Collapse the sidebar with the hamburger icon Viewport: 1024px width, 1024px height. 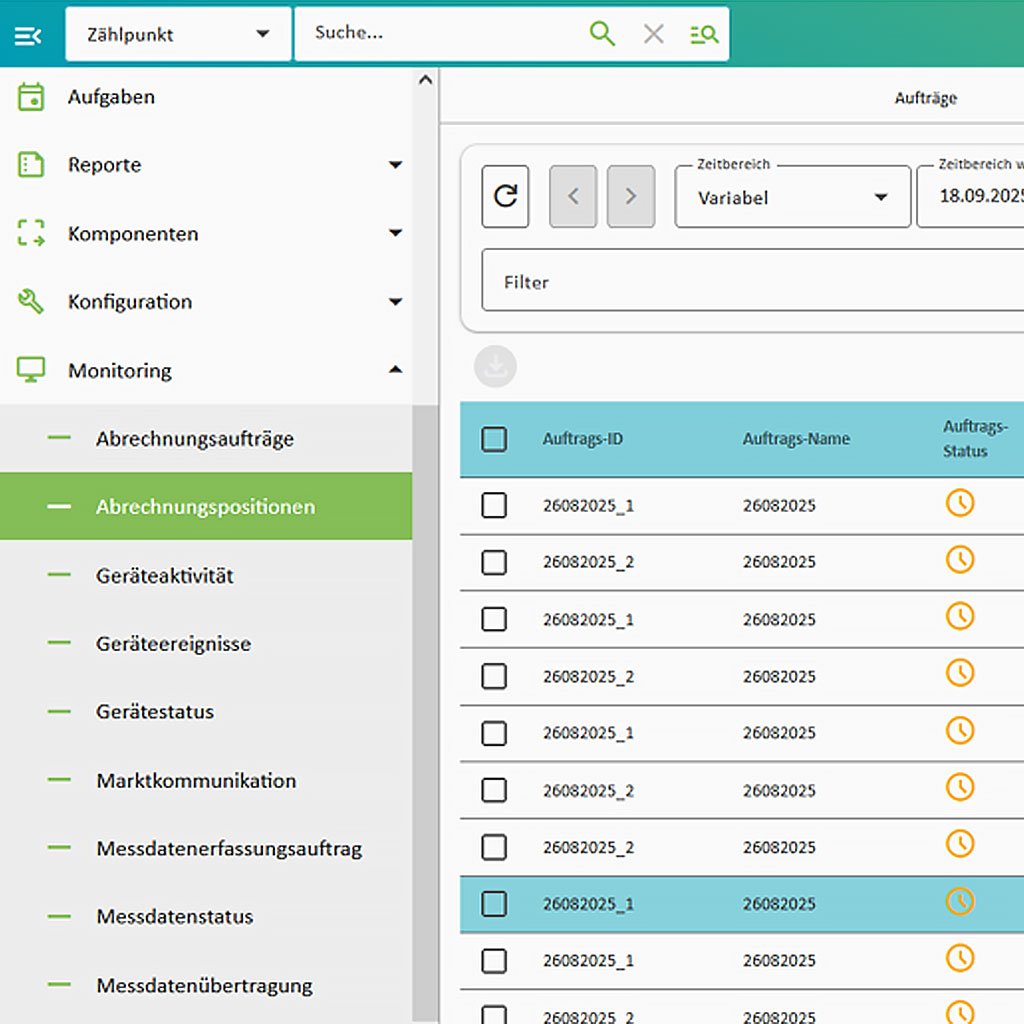click(x=28, y=35)
